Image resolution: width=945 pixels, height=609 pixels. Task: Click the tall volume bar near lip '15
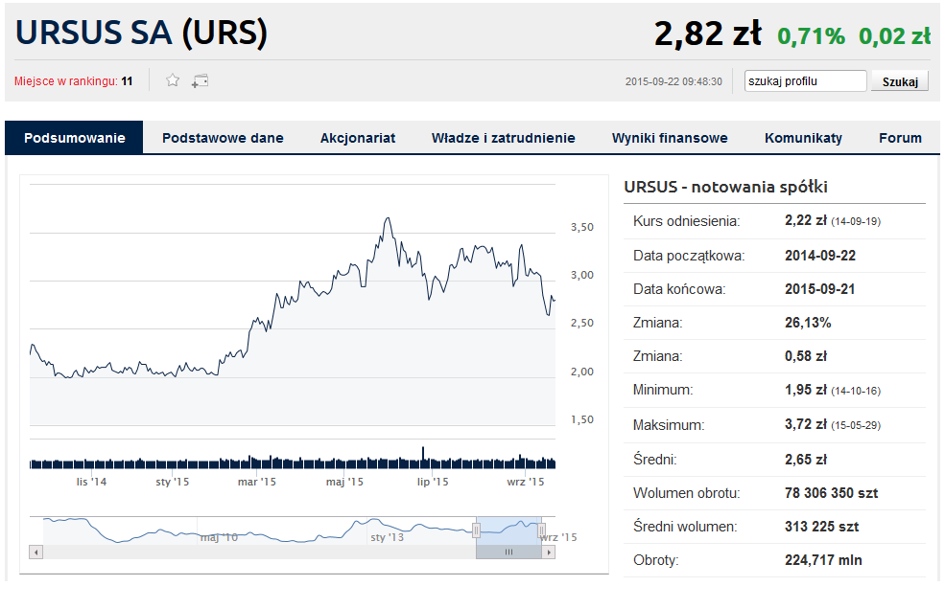click(423, 457)
